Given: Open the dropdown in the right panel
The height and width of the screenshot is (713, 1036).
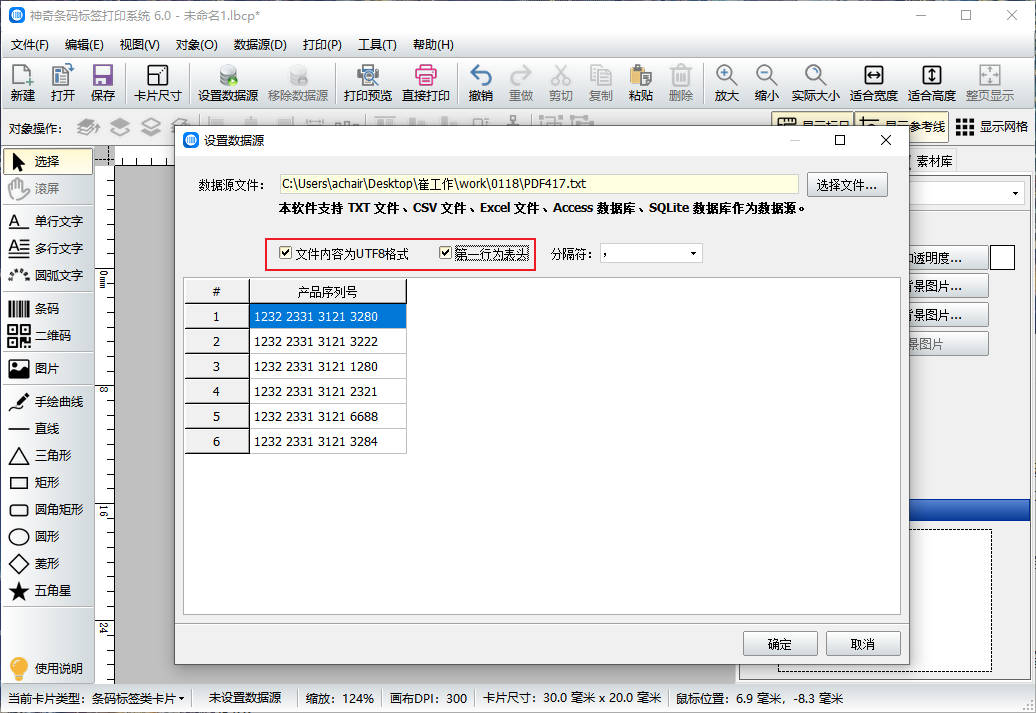Looking at the screenshot, I should tap(1015, 193).
